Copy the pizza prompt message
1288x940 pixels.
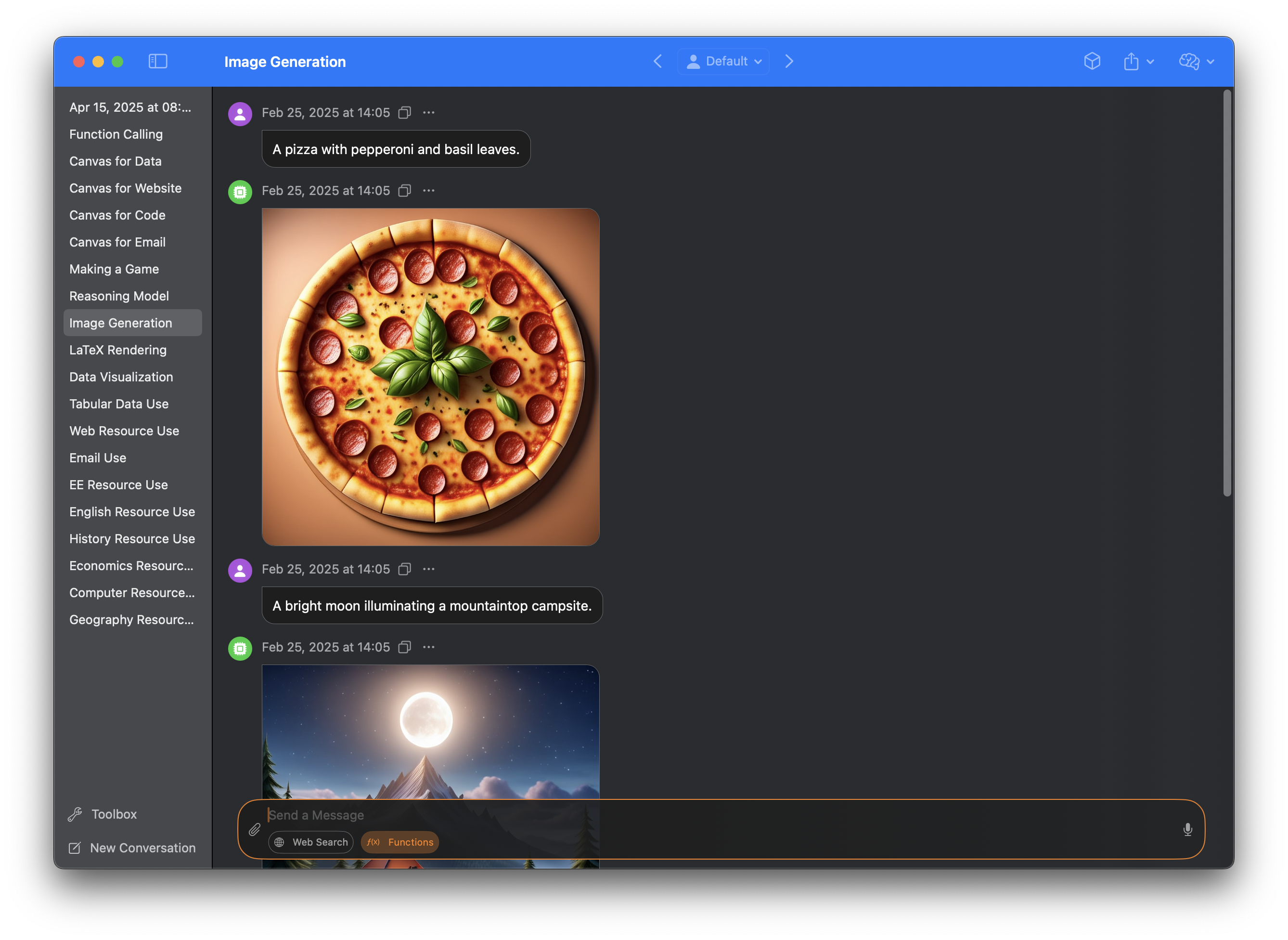click(x=404, y=113)
